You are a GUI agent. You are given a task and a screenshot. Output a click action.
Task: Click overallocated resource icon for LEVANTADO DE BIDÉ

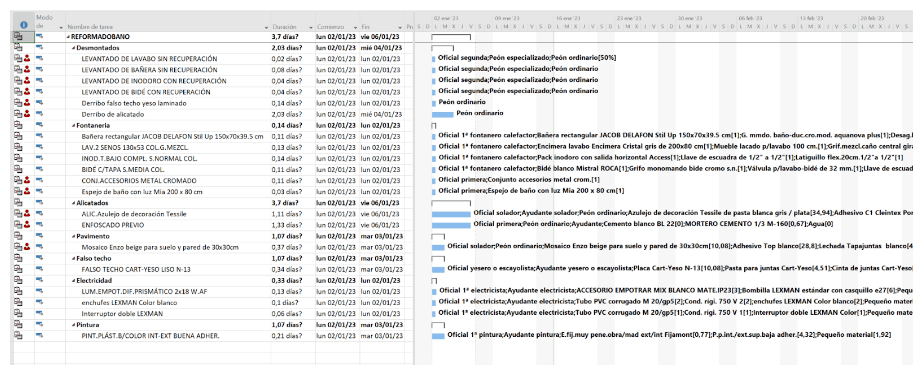click(x=27, y=92)
